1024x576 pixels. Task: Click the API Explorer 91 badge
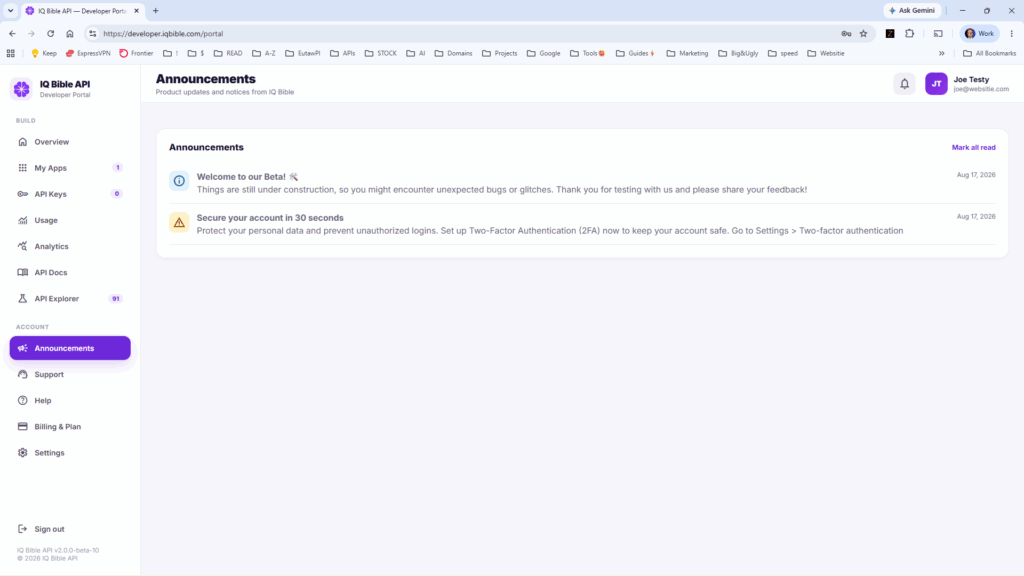(x=116, y=298)
